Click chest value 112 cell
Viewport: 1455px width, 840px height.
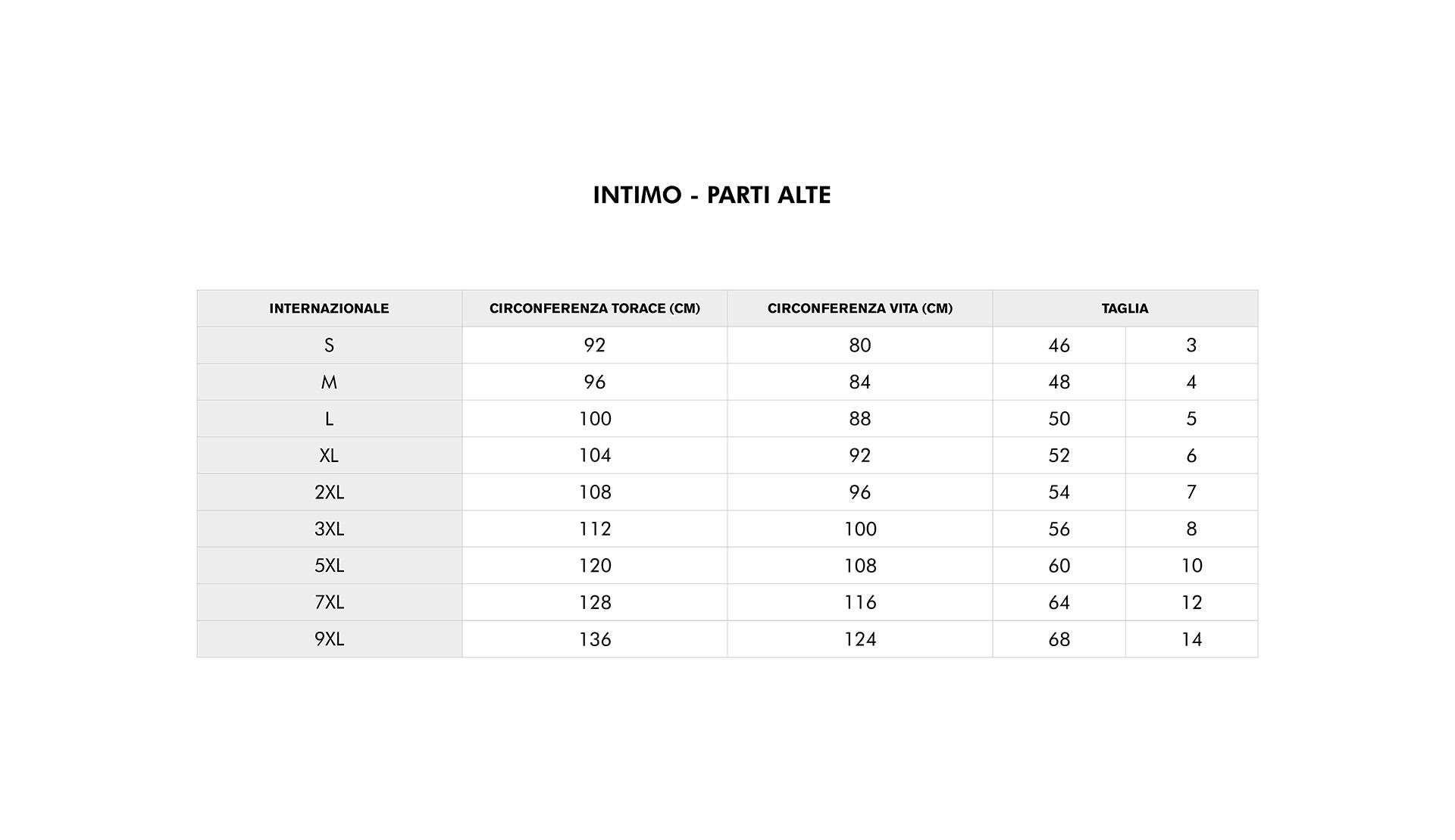tap(595, 529)
